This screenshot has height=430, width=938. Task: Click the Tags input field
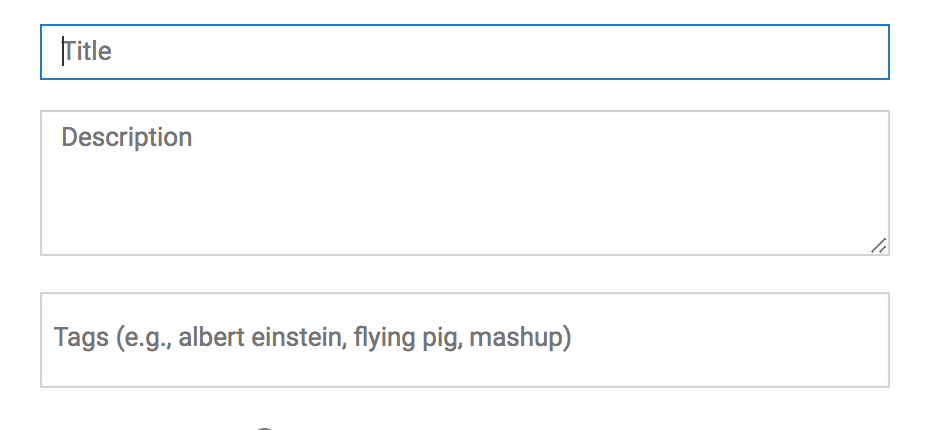click(464, 339)
